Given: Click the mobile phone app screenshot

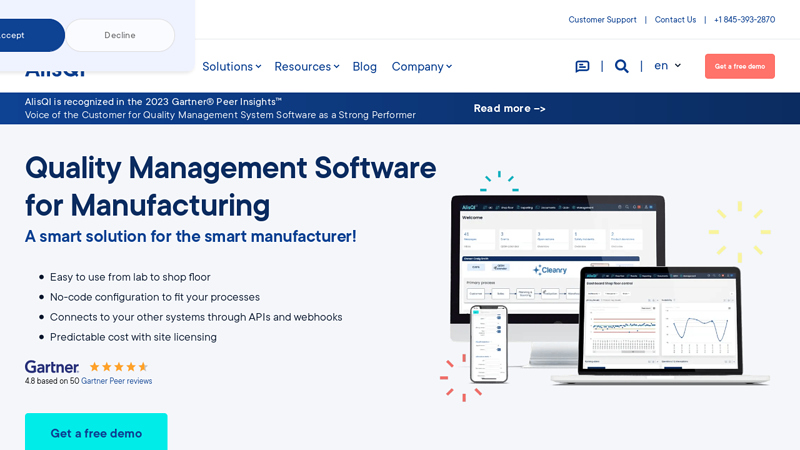Looking at the screenshot, I should tap(489, 343).
